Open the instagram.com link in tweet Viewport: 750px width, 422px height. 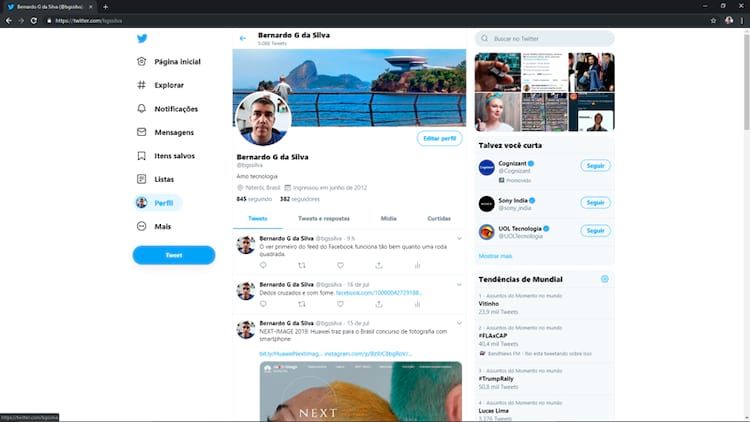coord(368,354)
